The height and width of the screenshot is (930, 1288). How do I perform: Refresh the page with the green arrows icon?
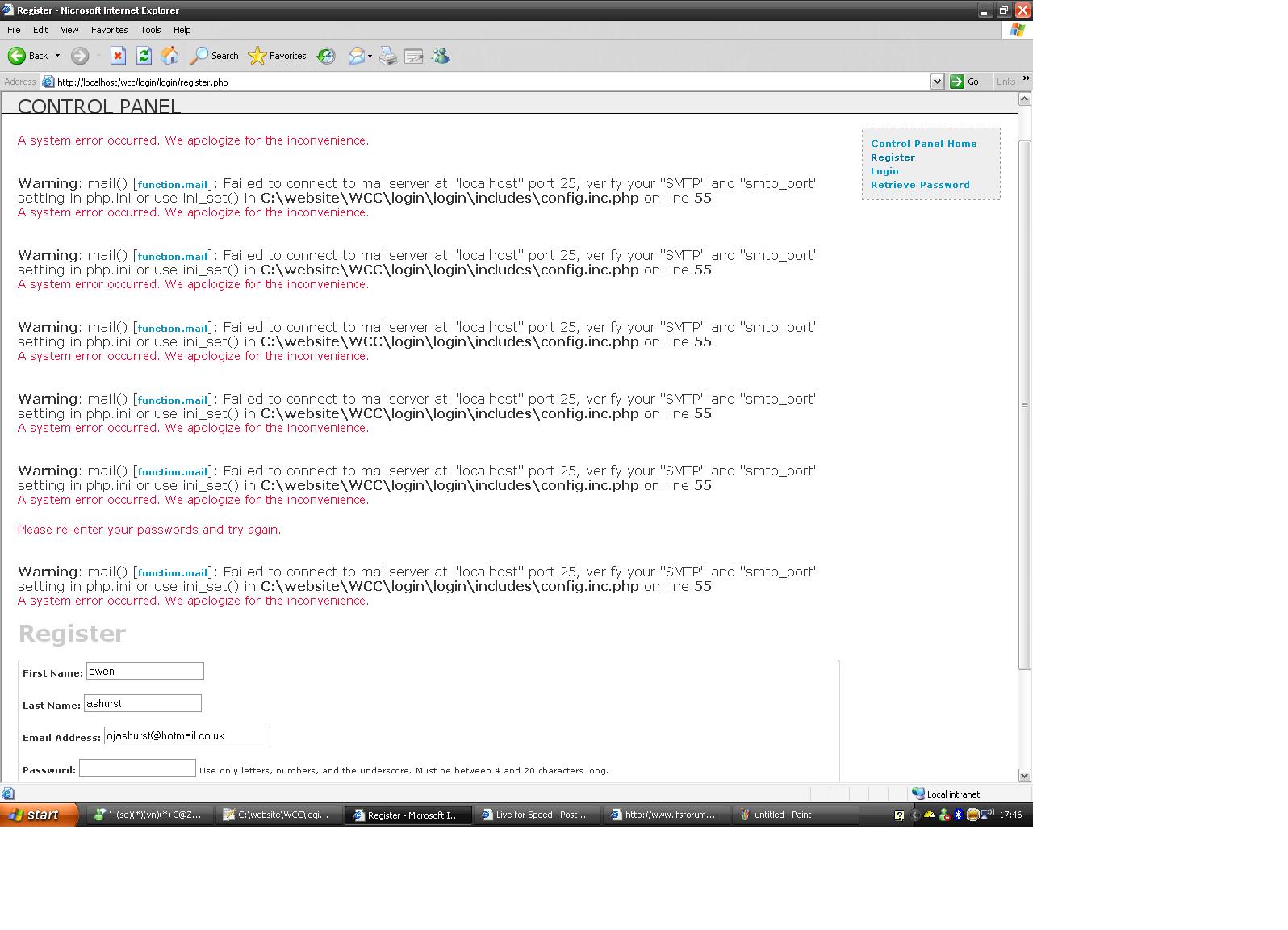[x=144, y=56]
